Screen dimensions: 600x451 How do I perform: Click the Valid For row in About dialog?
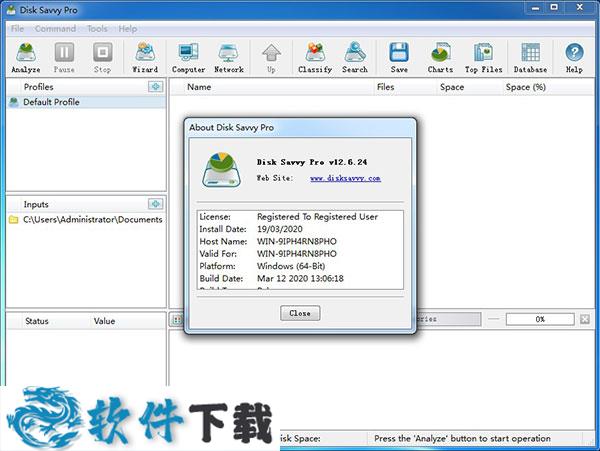pyautogui.click(x=300, y=254)
